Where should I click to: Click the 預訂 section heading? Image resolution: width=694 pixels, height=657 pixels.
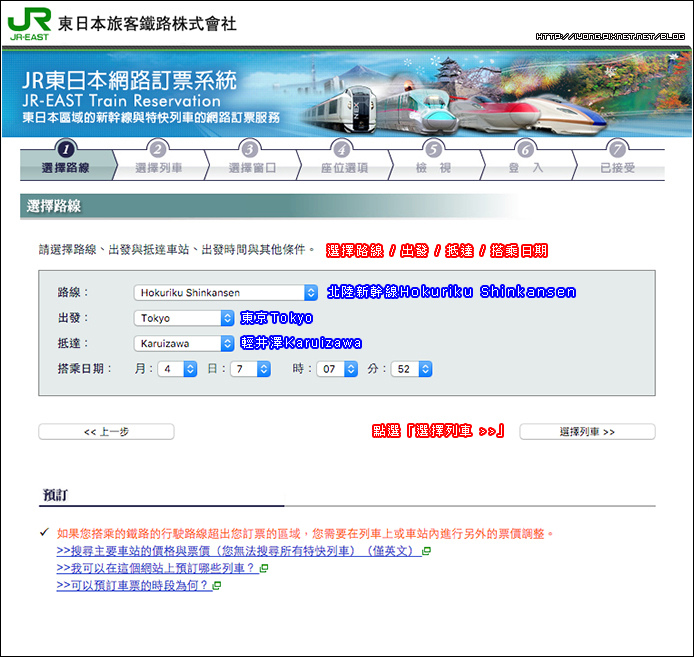[55, 495]
